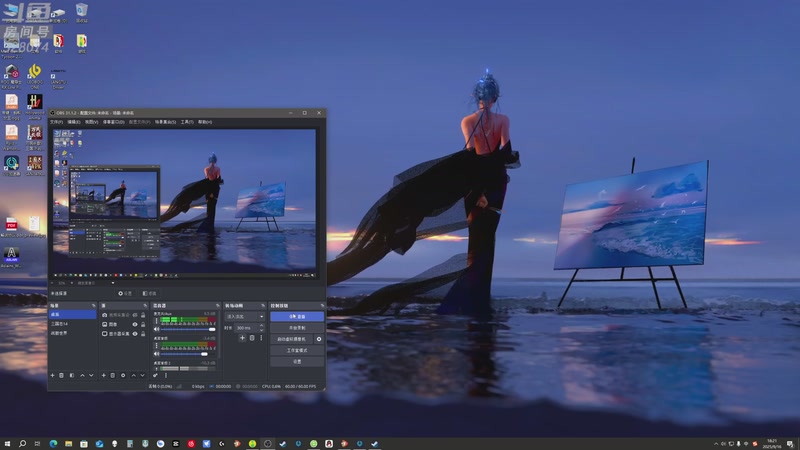The width and height of the screenshot is (800, 450).
Task: Open the Recycle Bin desktop icon
Action: (x=82, y=13)
